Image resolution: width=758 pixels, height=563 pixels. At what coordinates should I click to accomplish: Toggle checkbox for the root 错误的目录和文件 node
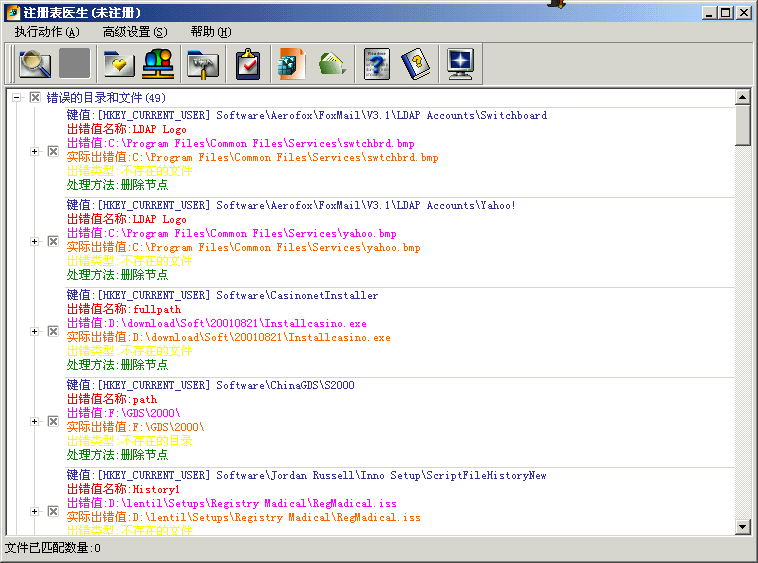tap(35, 98)
